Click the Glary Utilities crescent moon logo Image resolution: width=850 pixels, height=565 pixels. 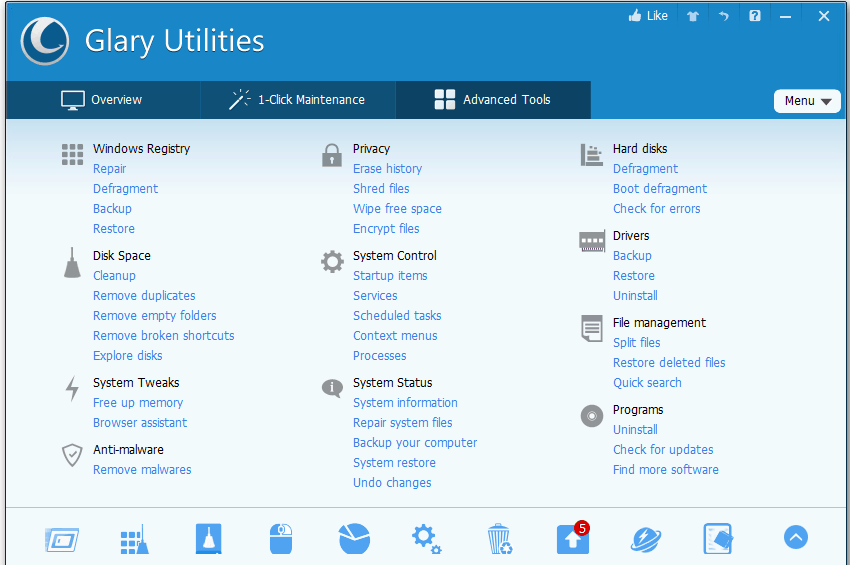tap(44, 41)
